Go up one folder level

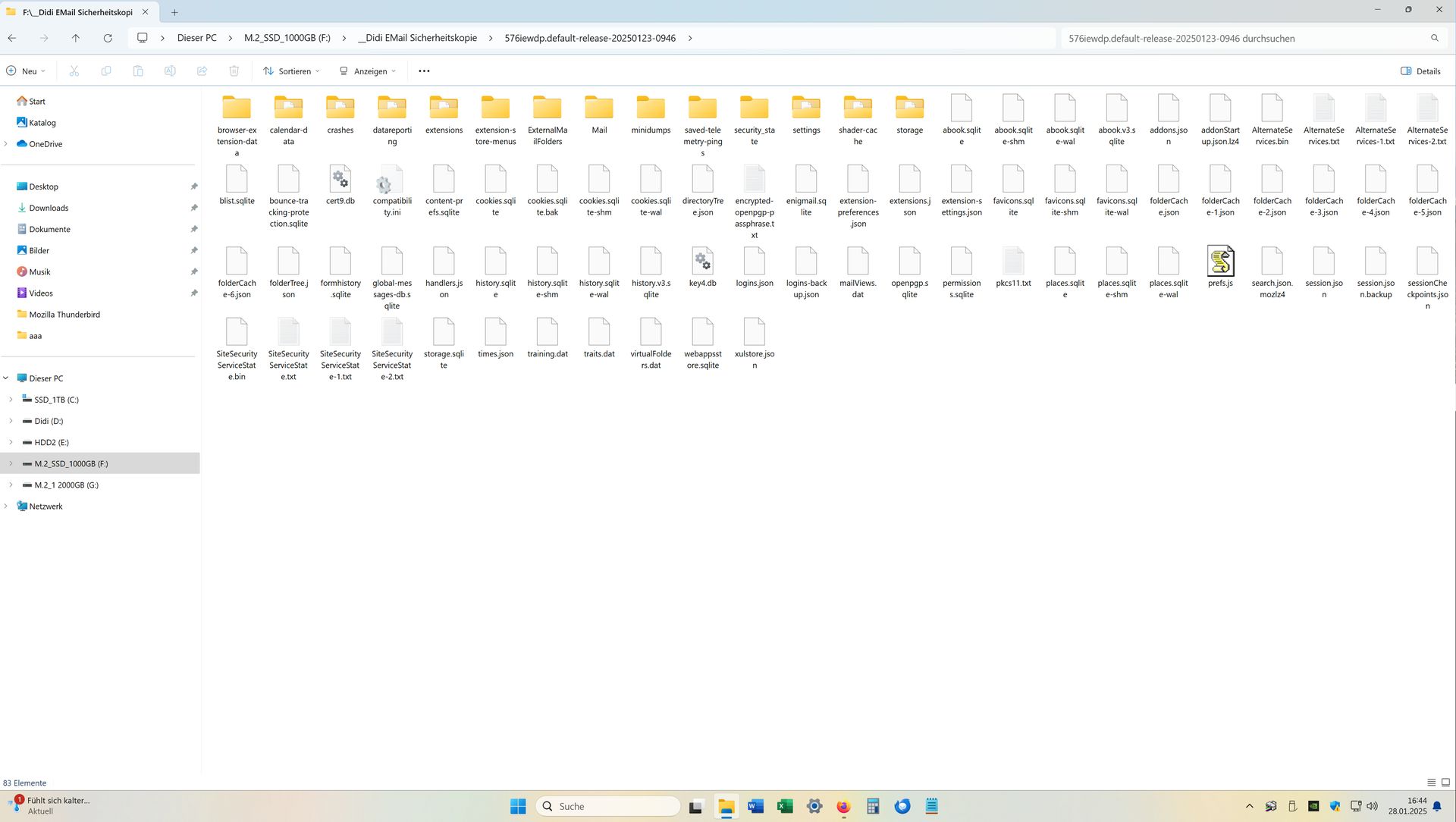(76, 38)
